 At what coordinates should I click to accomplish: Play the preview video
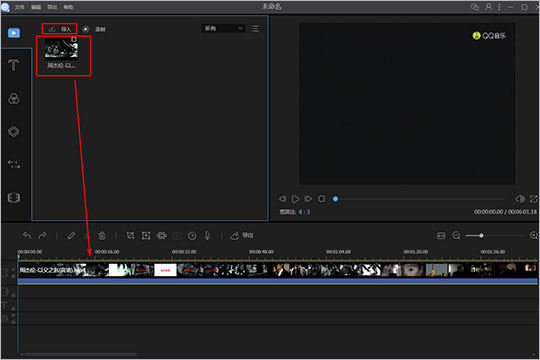[295, 199]
